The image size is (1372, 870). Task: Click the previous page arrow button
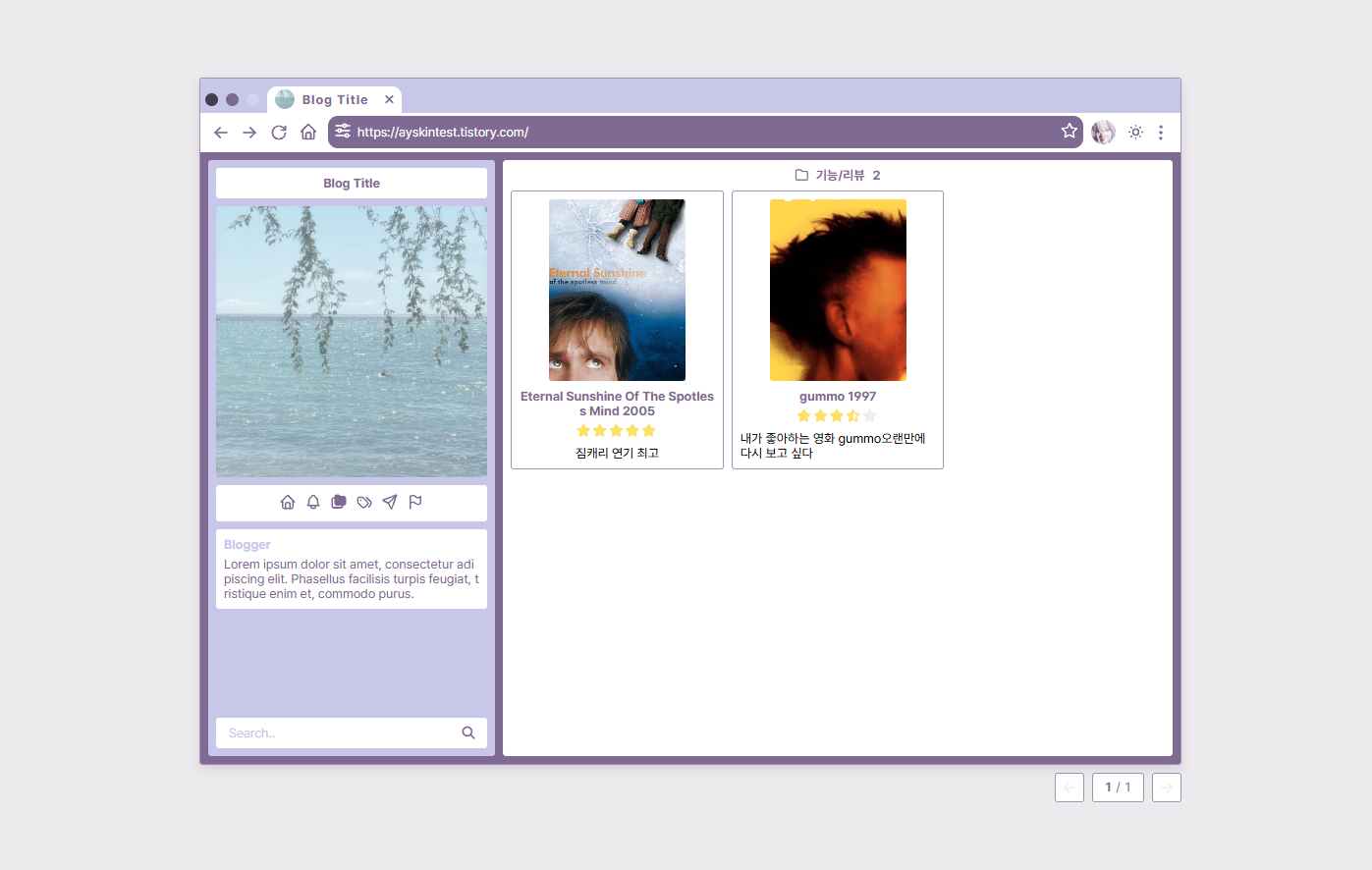click(x=1070, y=788)
